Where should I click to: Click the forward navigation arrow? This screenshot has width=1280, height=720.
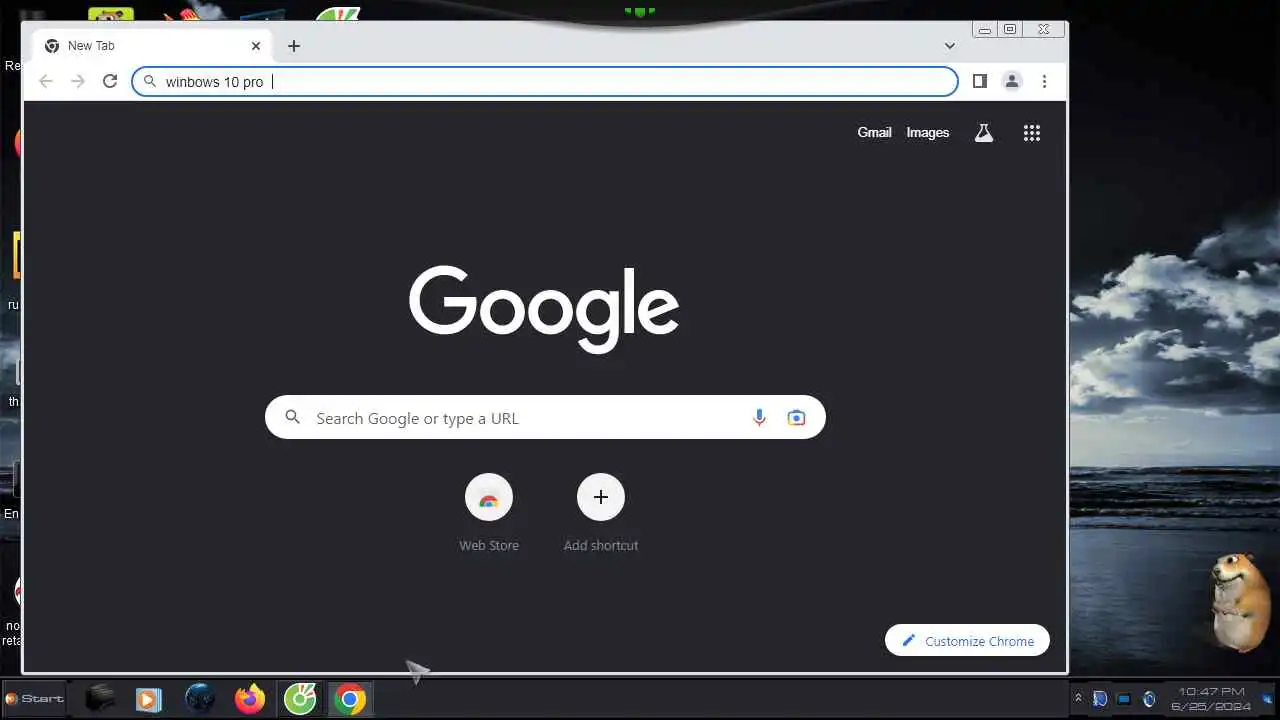click(78, 81)
